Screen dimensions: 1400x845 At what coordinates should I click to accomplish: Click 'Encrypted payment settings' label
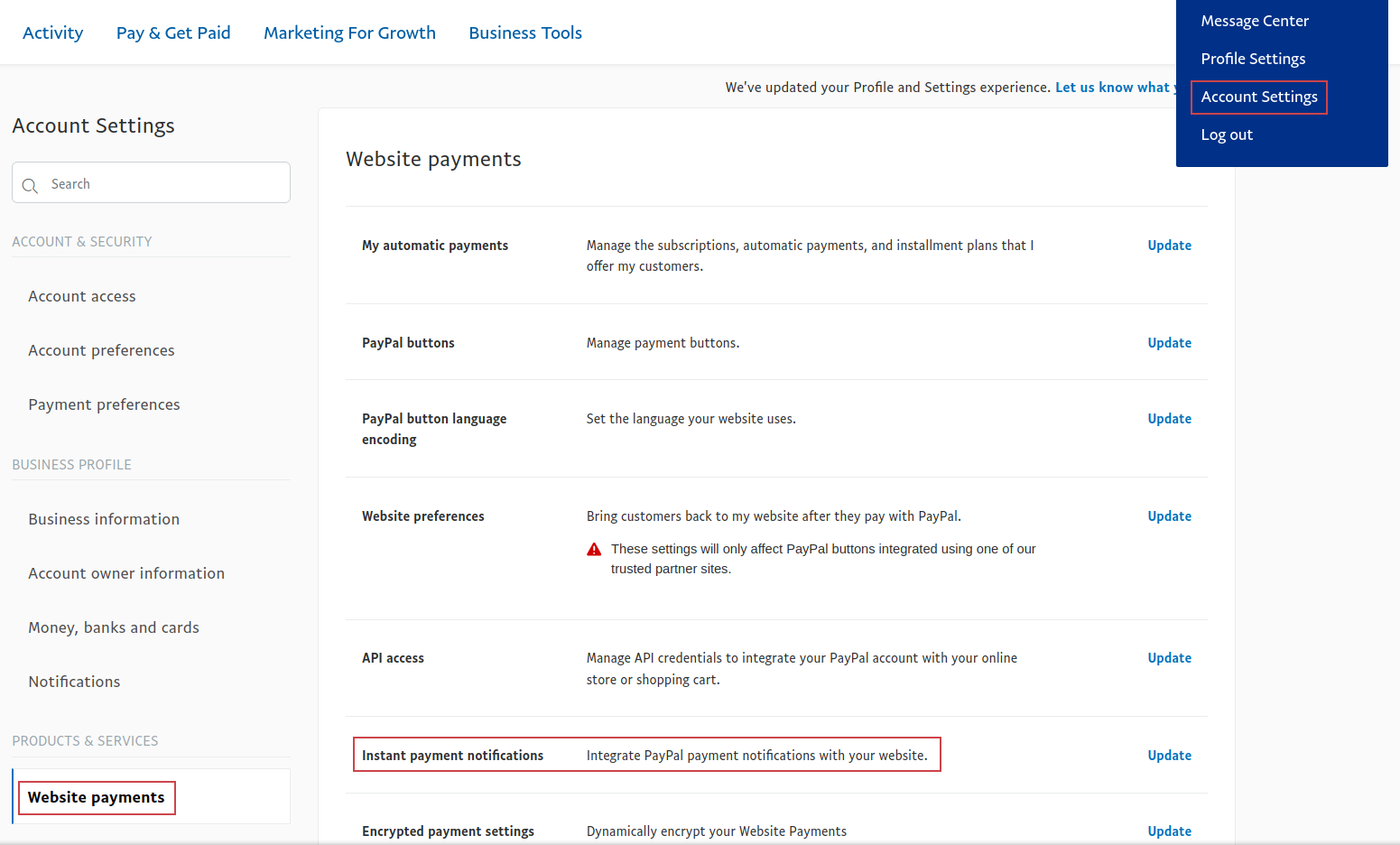click(x=448, y=831)
